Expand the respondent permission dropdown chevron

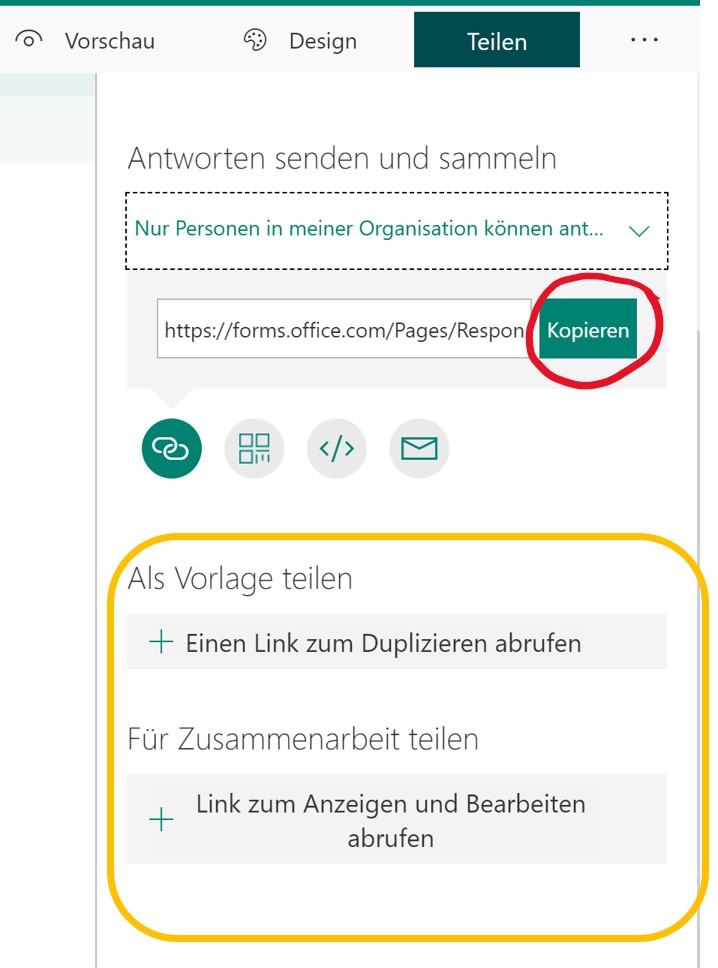click(x=639, y=231)
